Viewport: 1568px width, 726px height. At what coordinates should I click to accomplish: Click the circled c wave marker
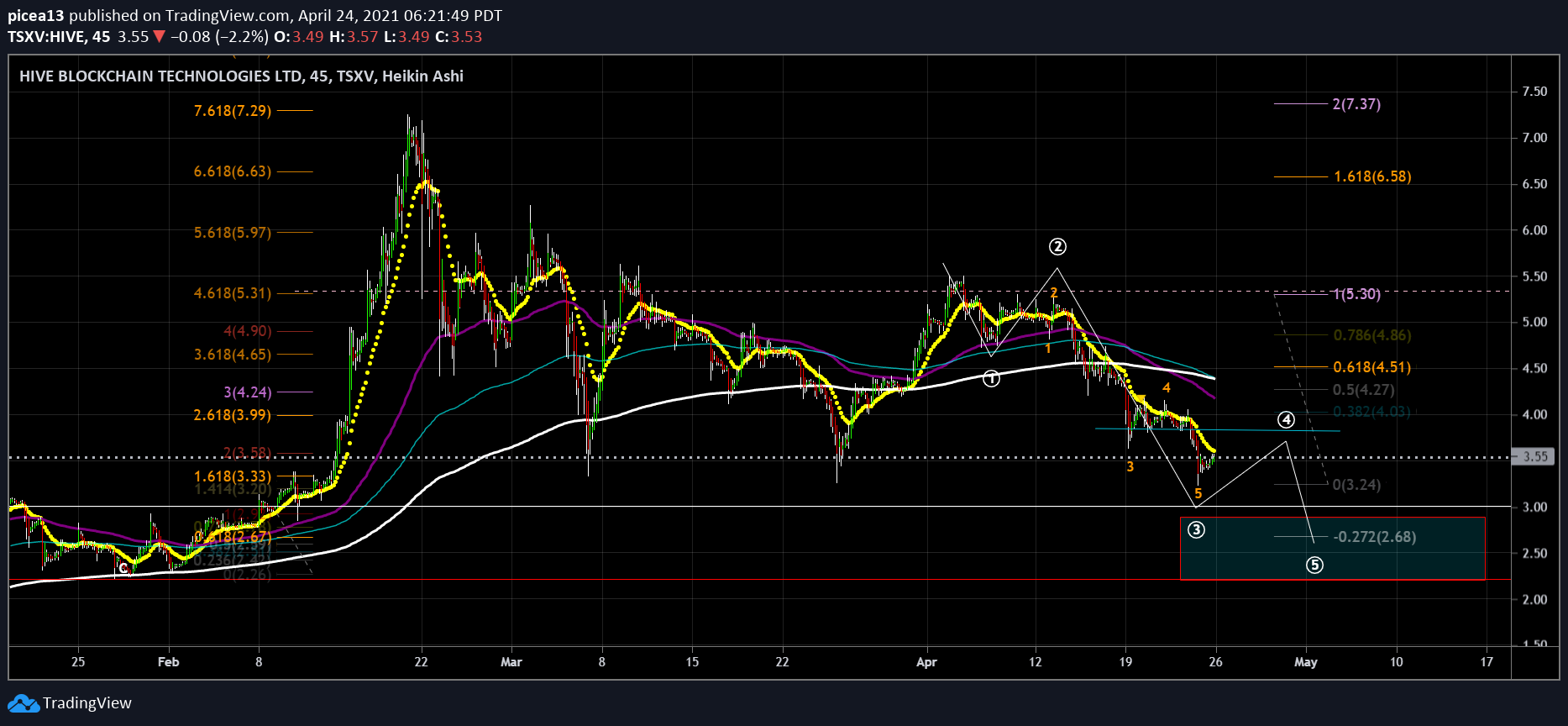[x=123, y=569]
